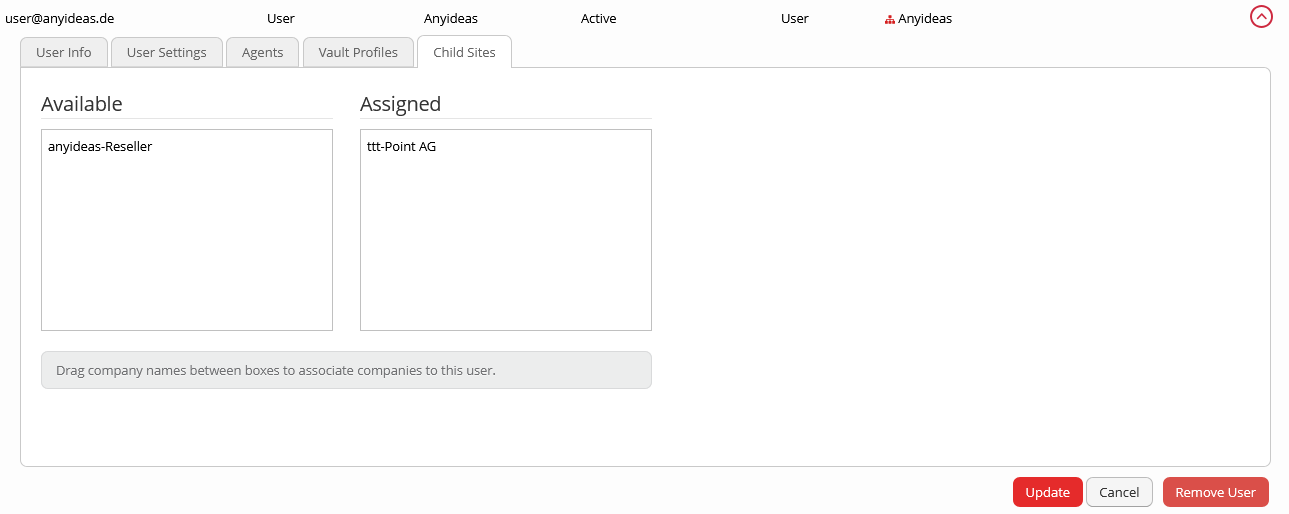
Task: Click the Cancel button
Action: tap(1119, 492)
